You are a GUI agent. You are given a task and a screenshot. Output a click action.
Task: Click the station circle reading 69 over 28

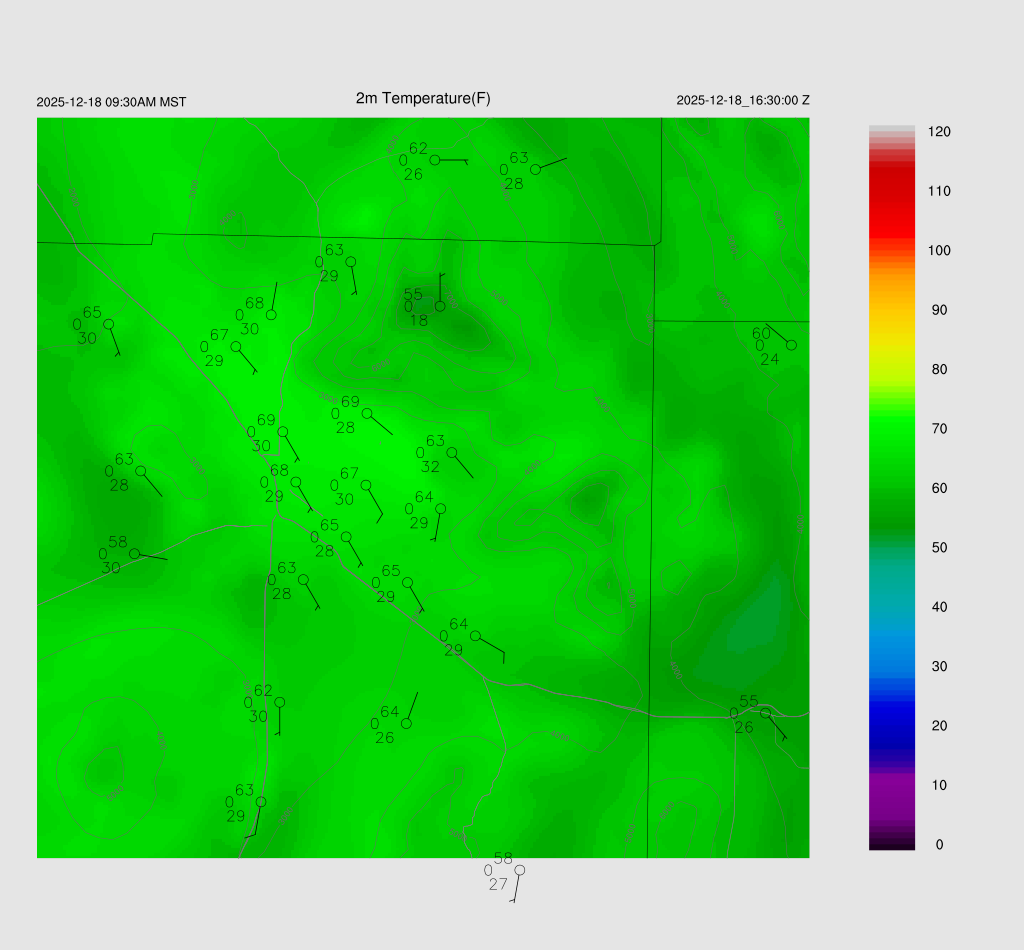[367, 413]
